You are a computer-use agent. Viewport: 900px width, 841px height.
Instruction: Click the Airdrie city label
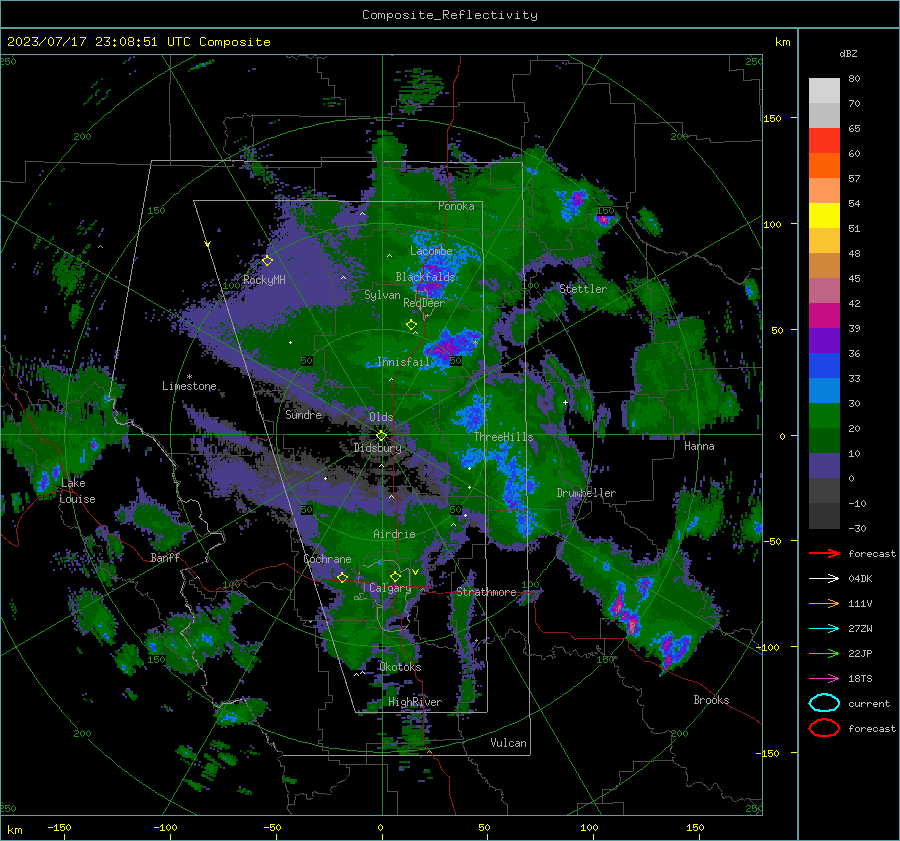click(x=394, y=534)
